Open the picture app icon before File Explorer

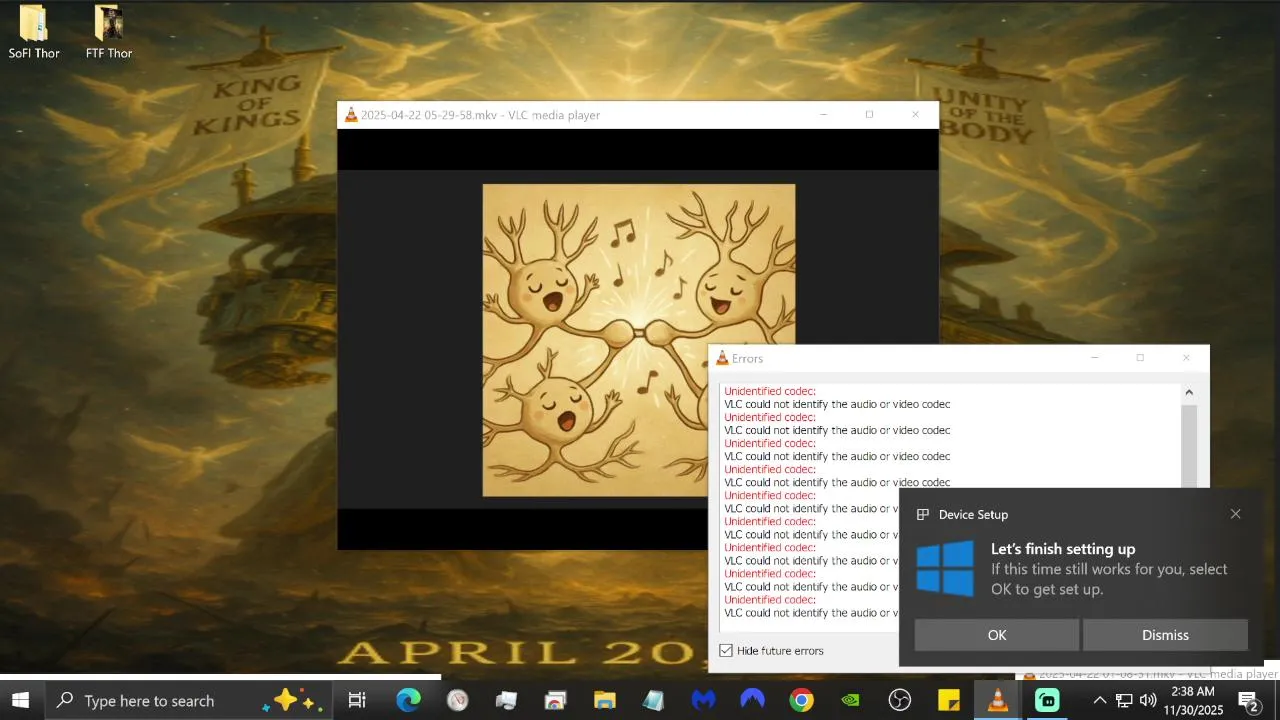555,701
